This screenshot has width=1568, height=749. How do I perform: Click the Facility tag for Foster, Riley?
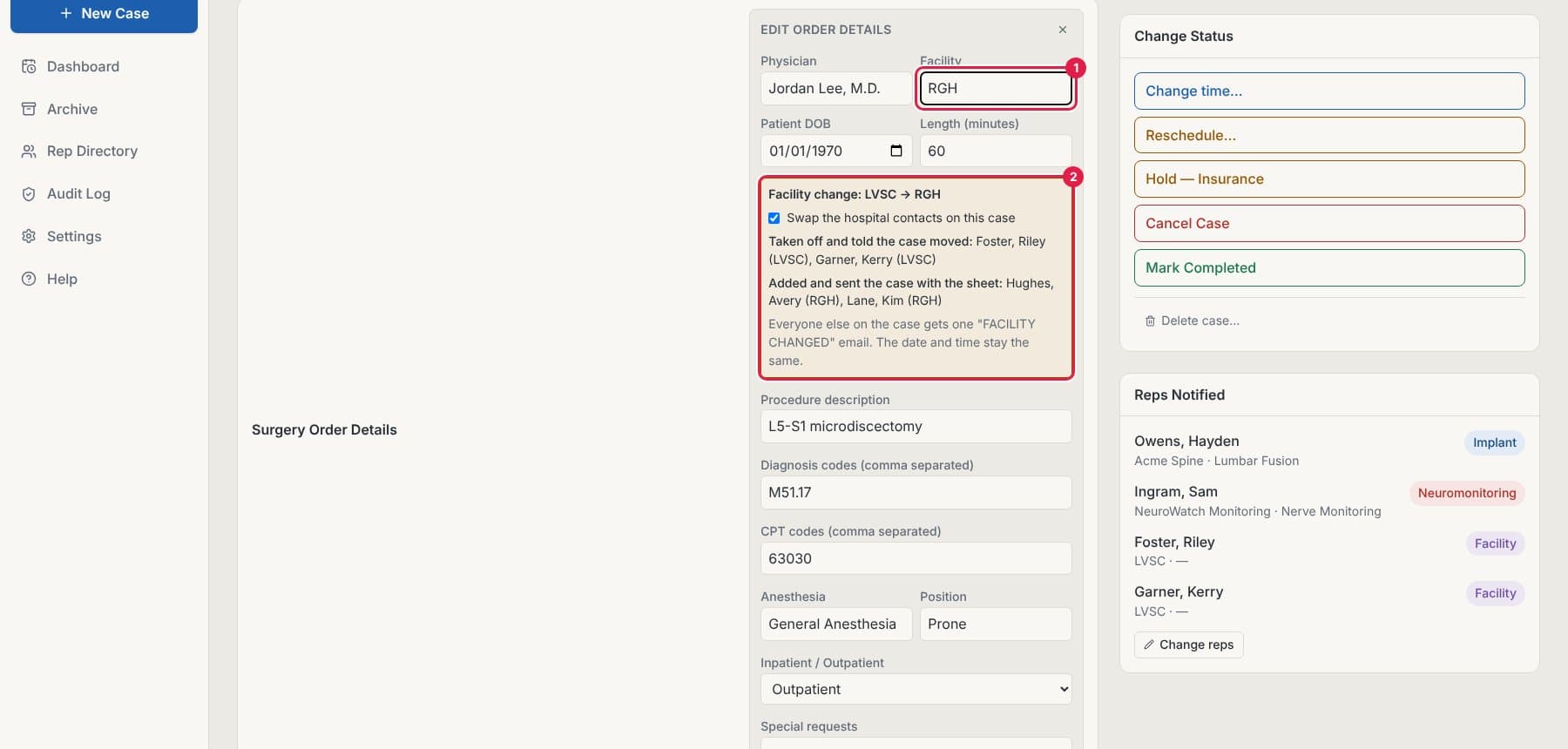tap(1495, 543)
